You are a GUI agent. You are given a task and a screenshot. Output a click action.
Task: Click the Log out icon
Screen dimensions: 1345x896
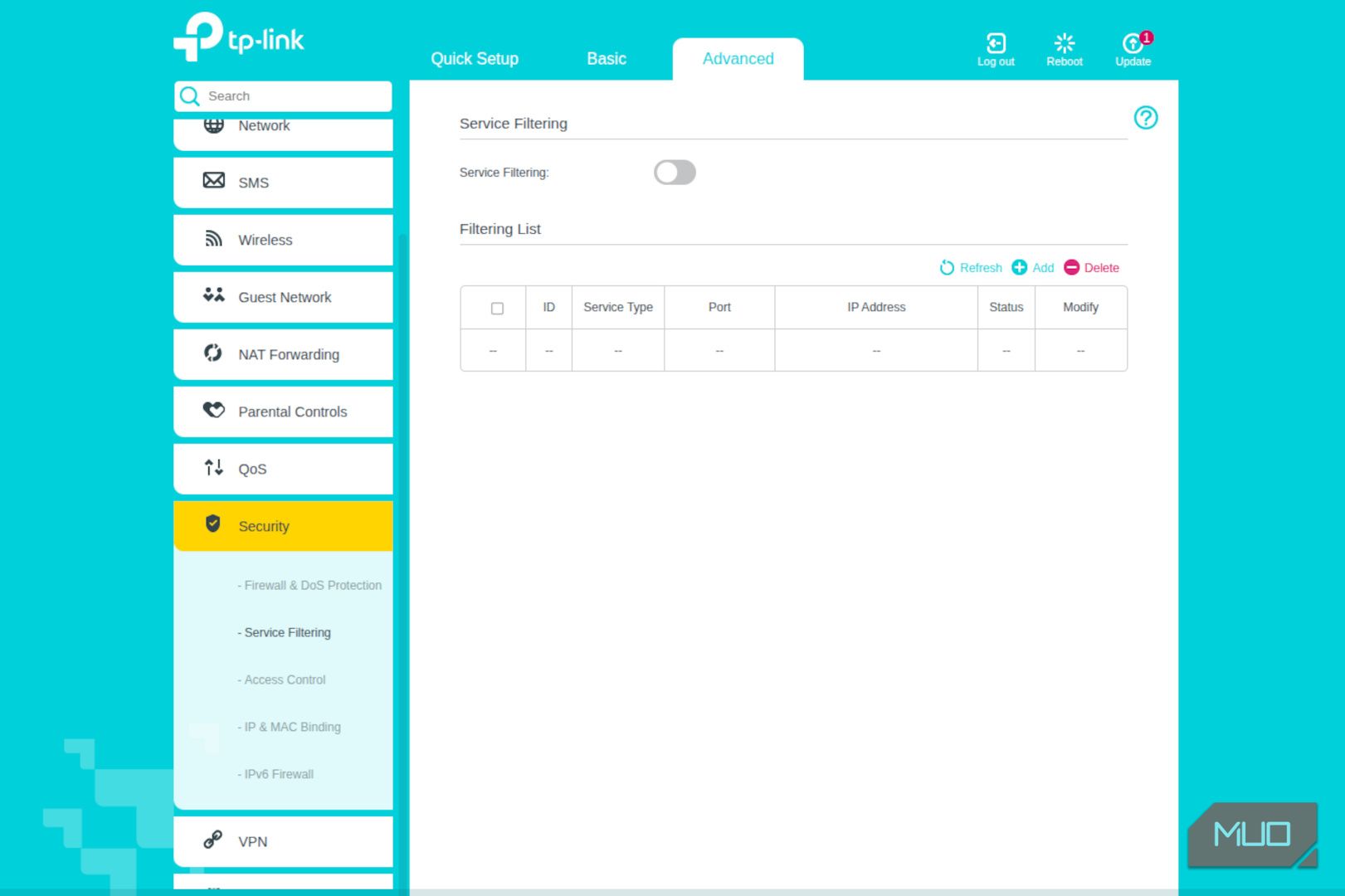(x=996, y=42)
